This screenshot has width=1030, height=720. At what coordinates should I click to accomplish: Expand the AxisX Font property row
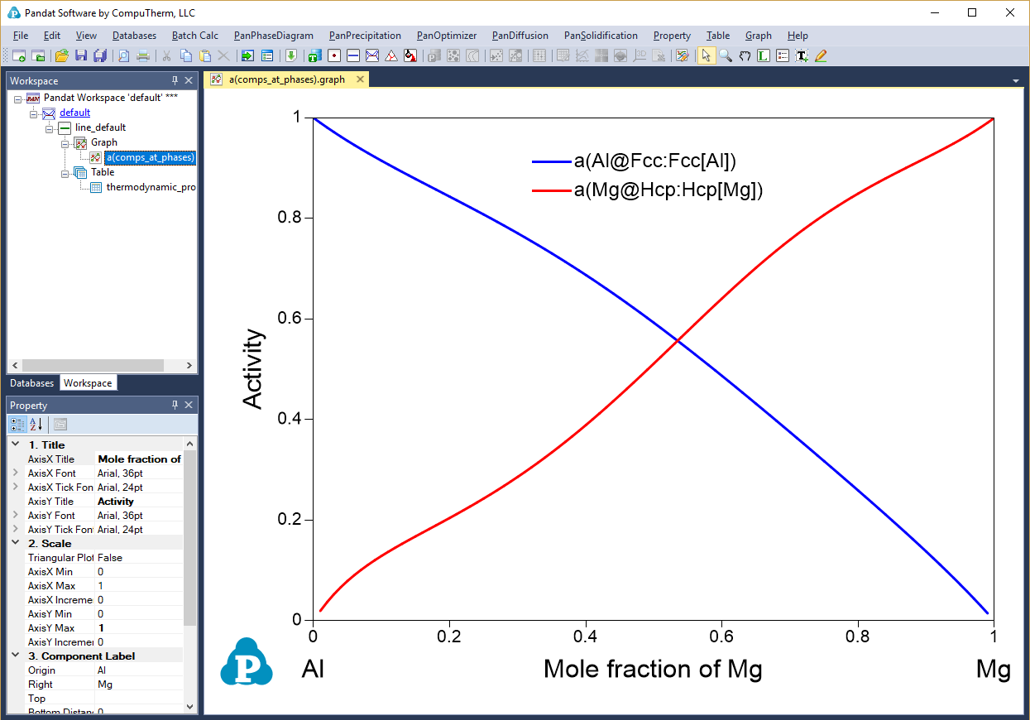[x=15, y=473]
